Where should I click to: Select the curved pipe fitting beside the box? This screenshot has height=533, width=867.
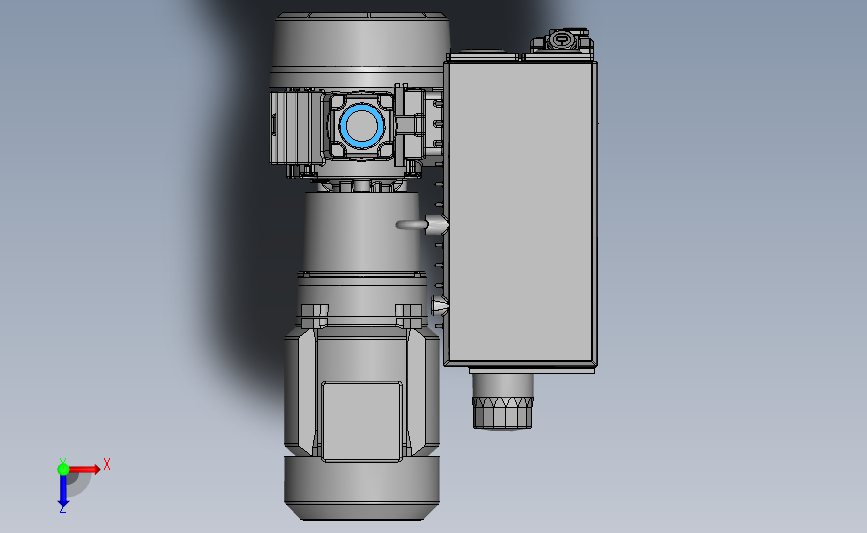pyautogui.click(x=422, y=224)
